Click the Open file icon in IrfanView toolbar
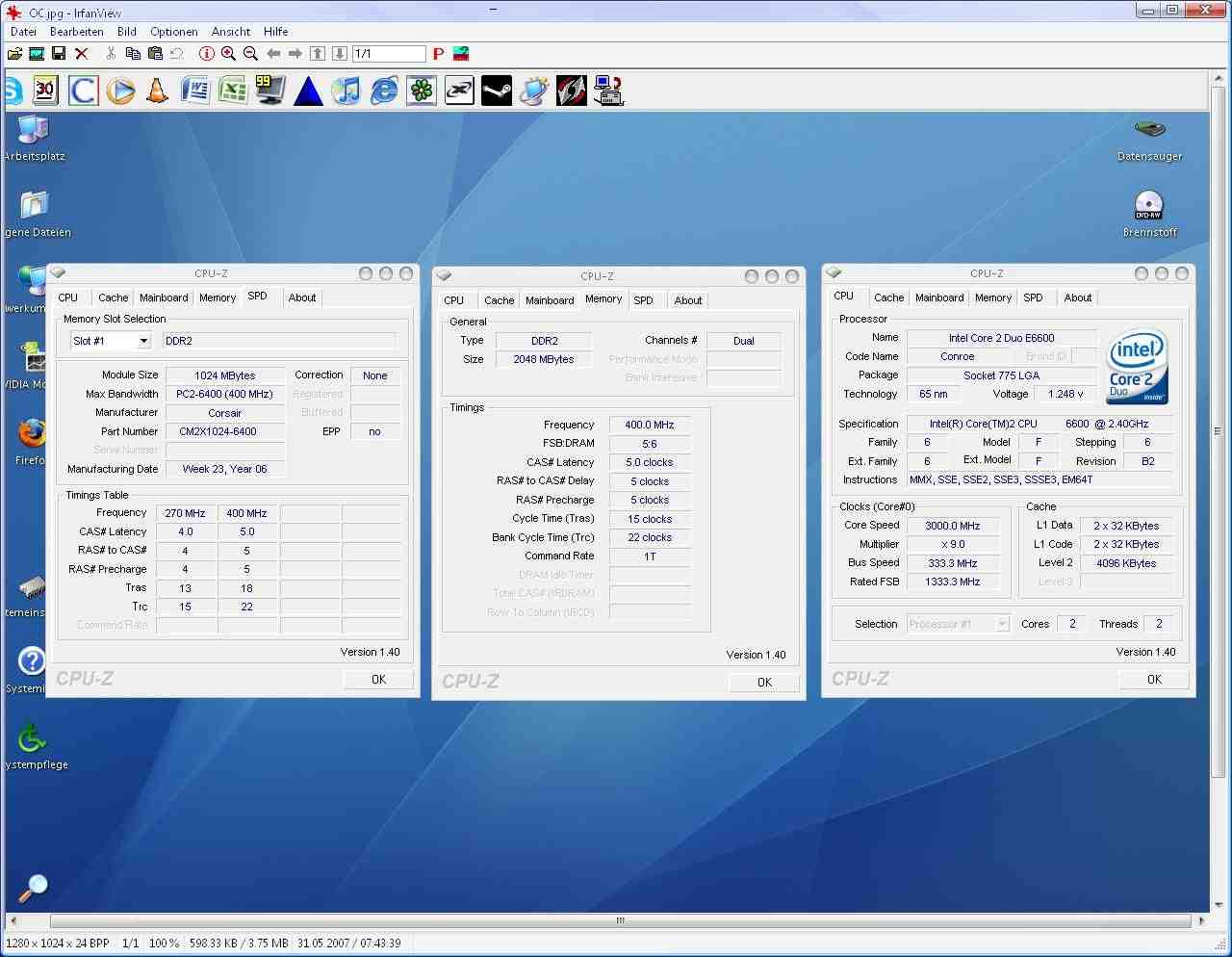Image resolution: width=1232 pixels, height=957 pixels. pyautogui.click(x=14, y=54)
